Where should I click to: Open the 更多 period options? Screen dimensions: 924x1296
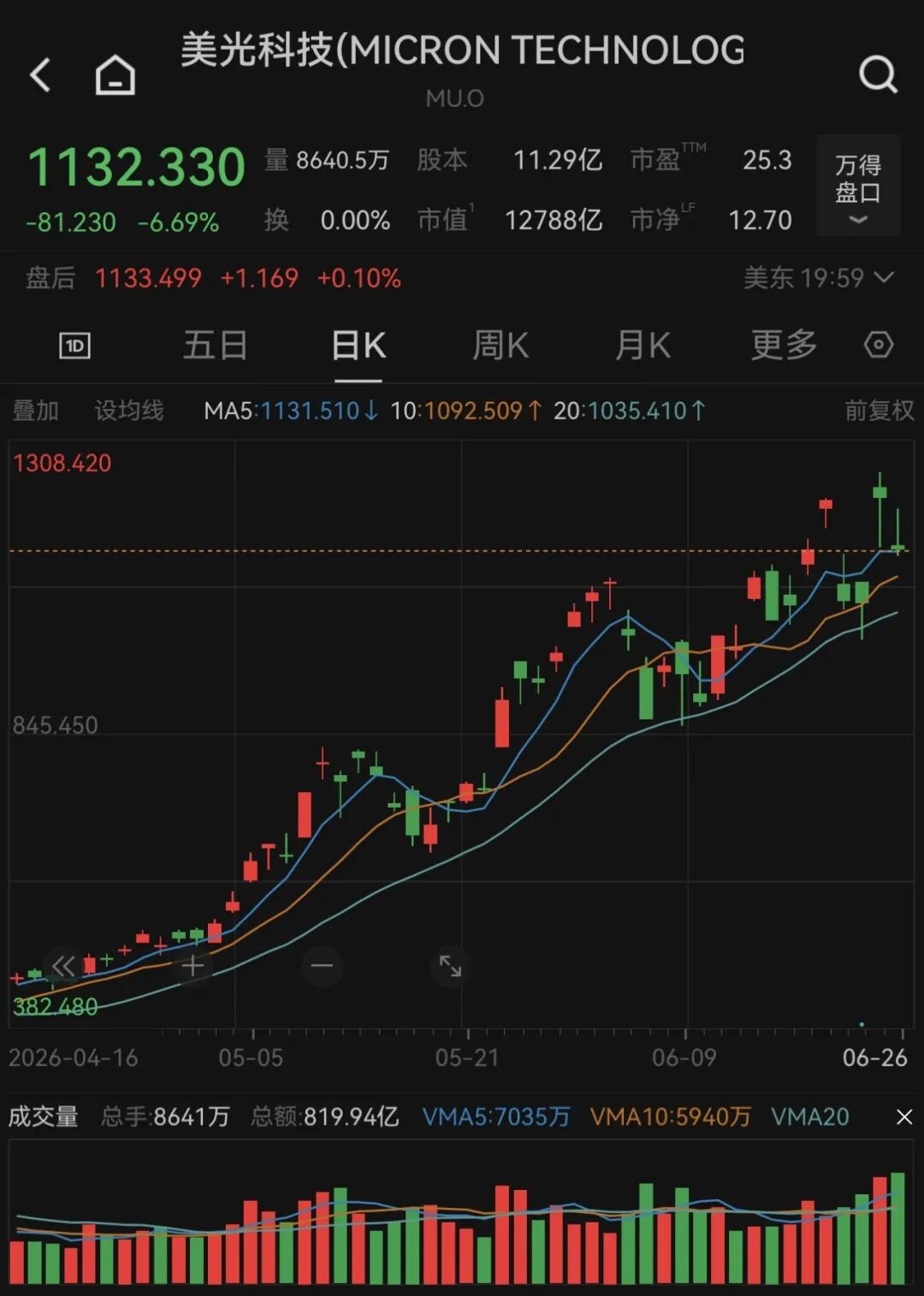tap(784, 346)
